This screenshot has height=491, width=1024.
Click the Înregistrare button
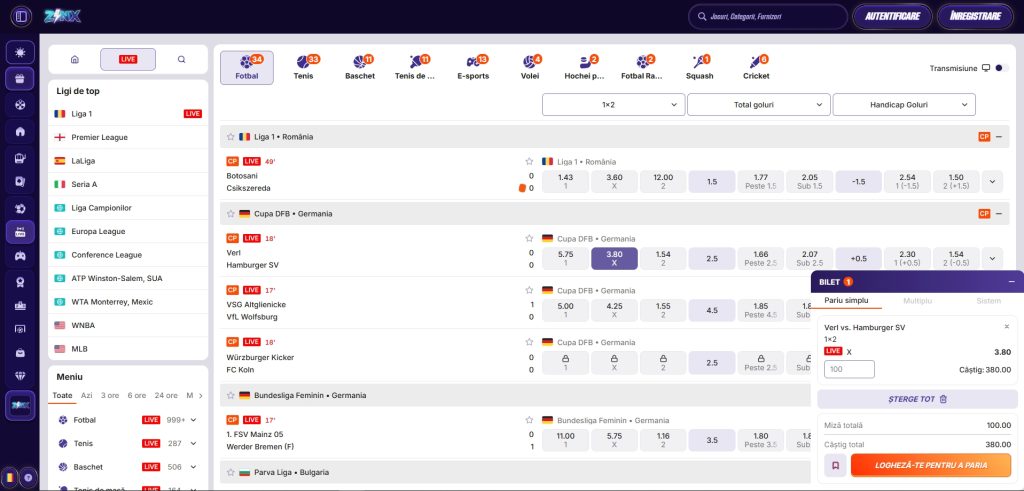(975, 17)
